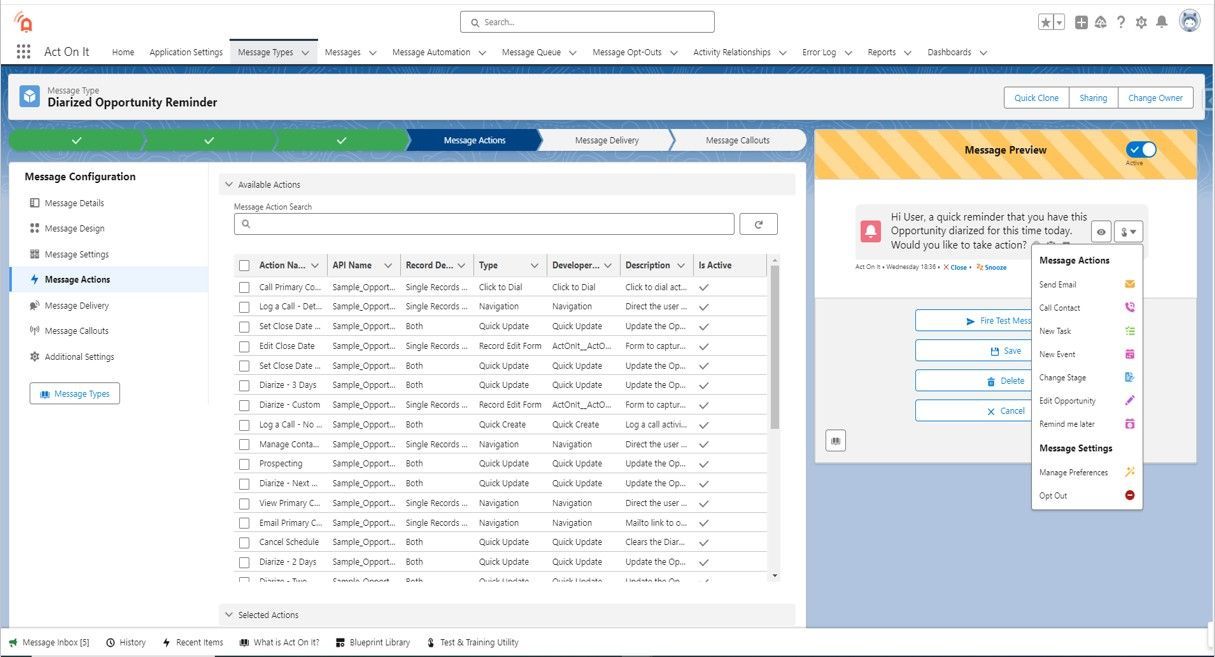Expand the Selected Actions section
The height and width of the screenshot is (657, 1215).
tap(229, 615)
